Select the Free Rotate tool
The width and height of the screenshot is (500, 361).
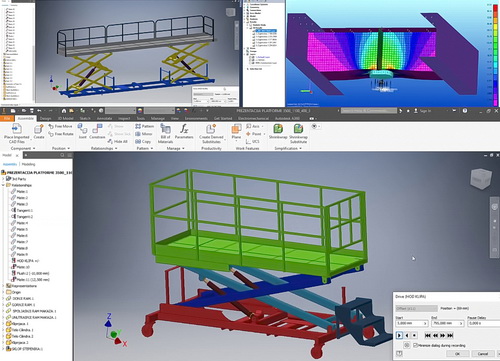point(61,134)
